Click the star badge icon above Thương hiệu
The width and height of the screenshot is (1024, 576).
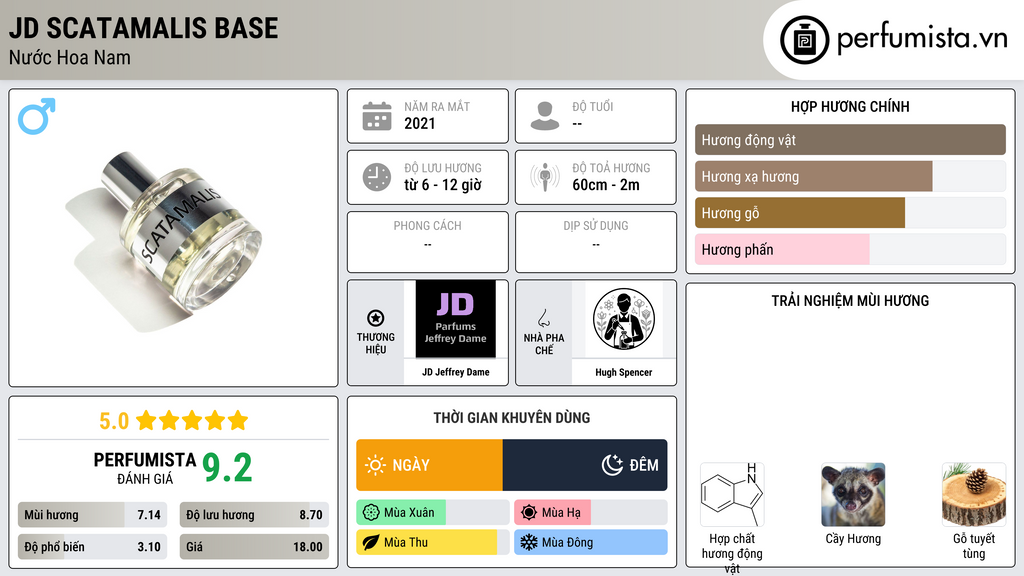tap(376, 318)
